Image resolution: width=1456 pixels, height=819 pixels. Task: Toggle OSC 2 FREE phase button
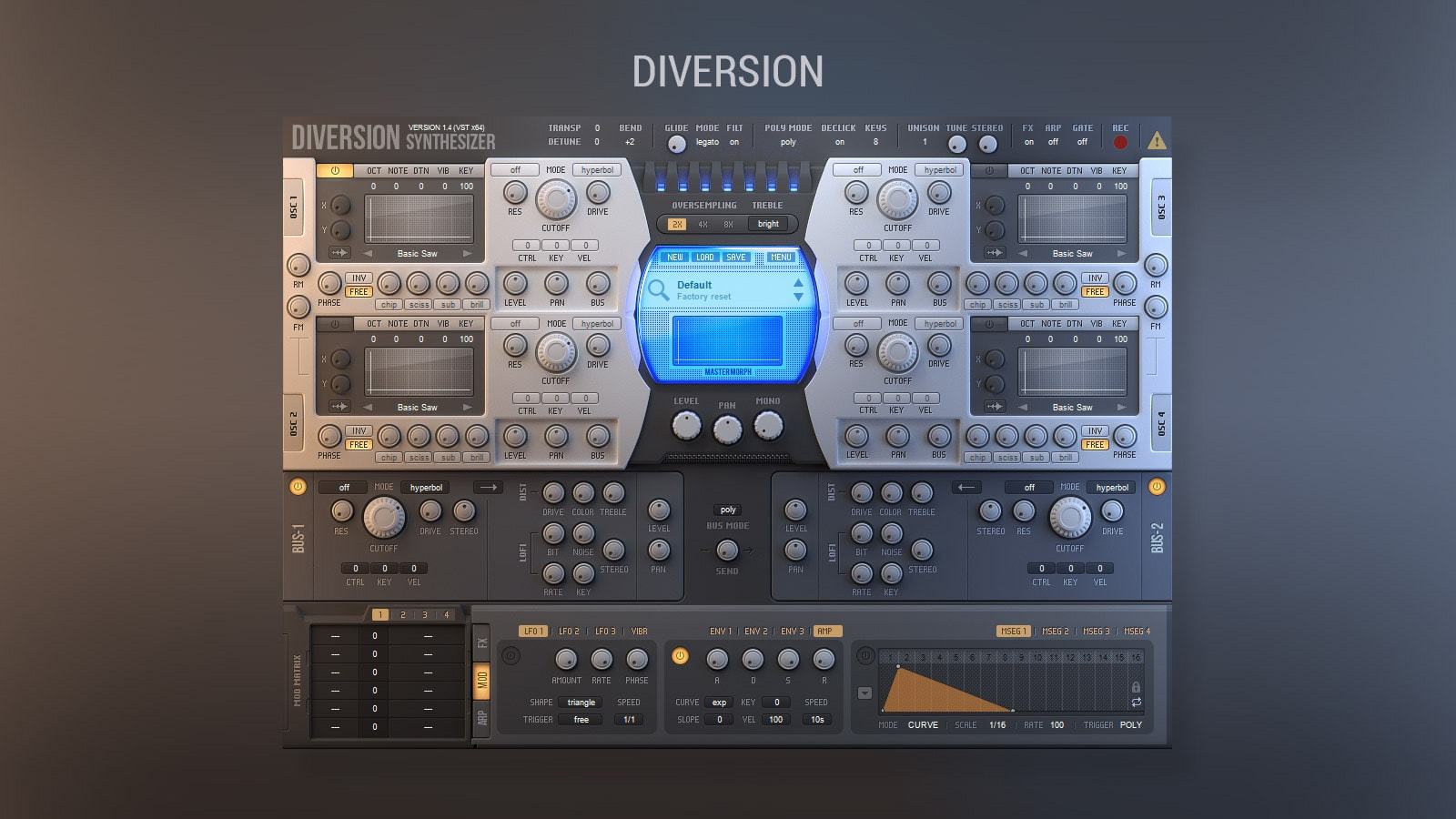(359, 445)
